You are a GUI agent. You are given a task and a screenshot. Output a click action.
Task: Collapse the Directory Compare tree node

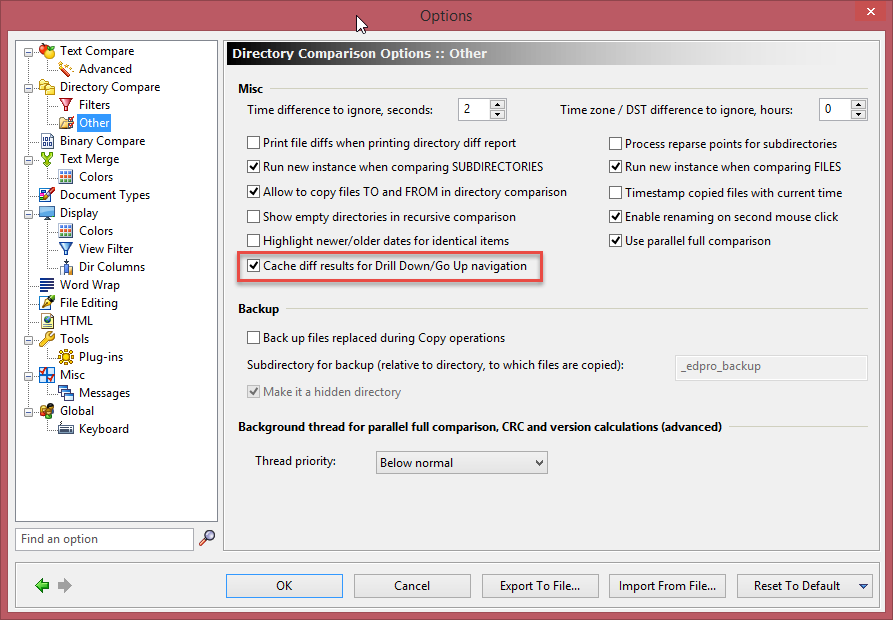point(28,88)
